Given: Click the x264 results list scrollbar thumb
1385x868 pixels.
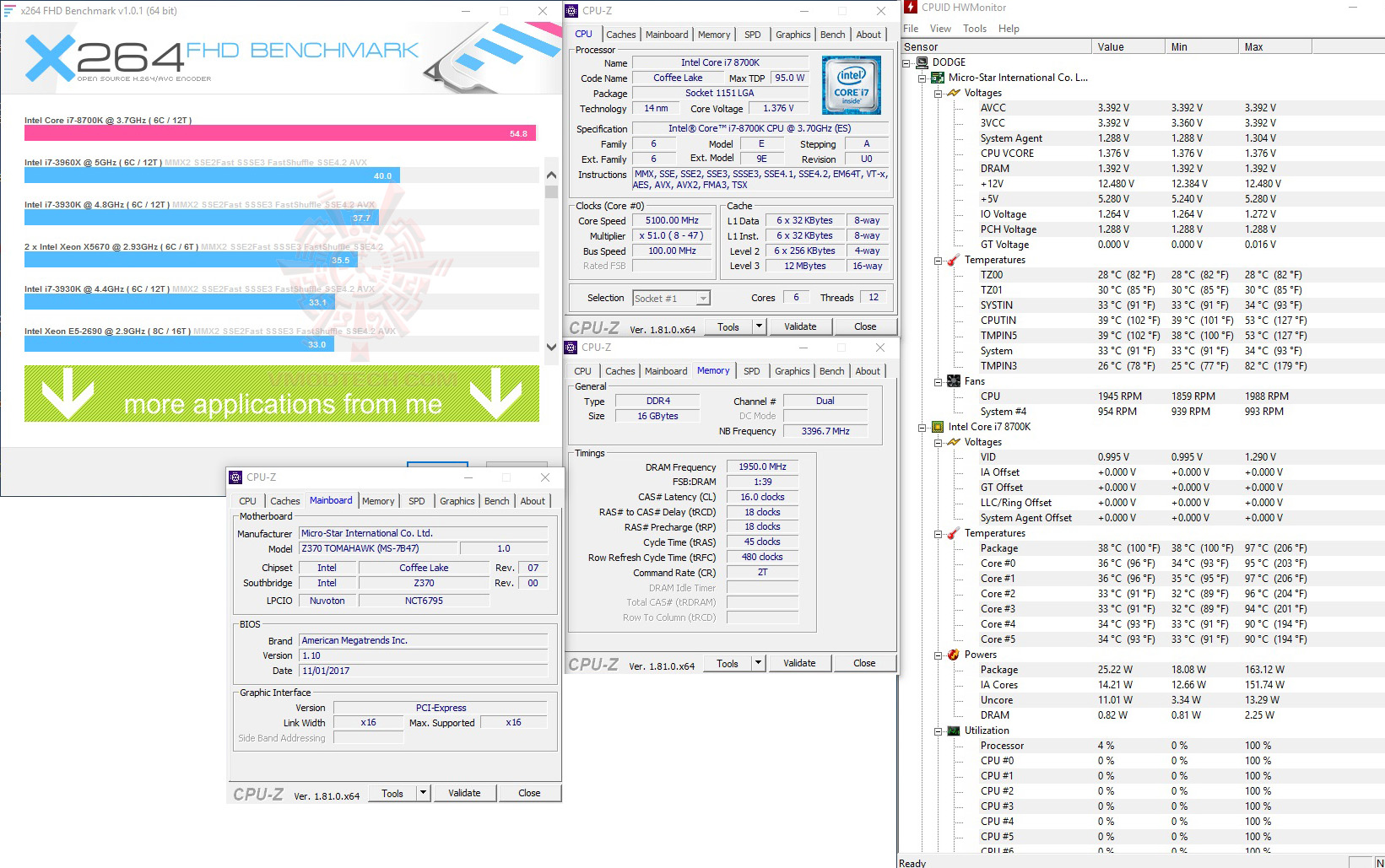Looking at the screenshot, I should 551,191.
